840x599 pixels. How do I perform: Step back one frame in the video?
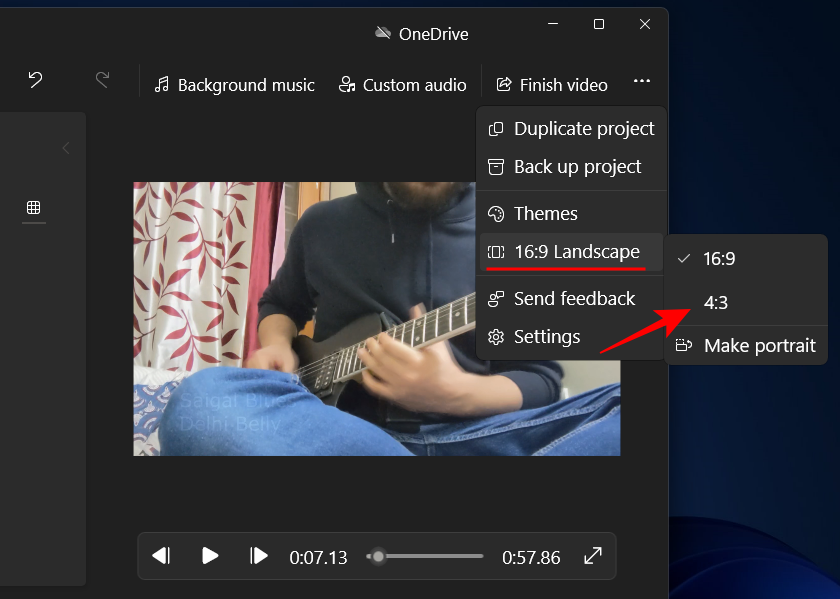[162, 556]
